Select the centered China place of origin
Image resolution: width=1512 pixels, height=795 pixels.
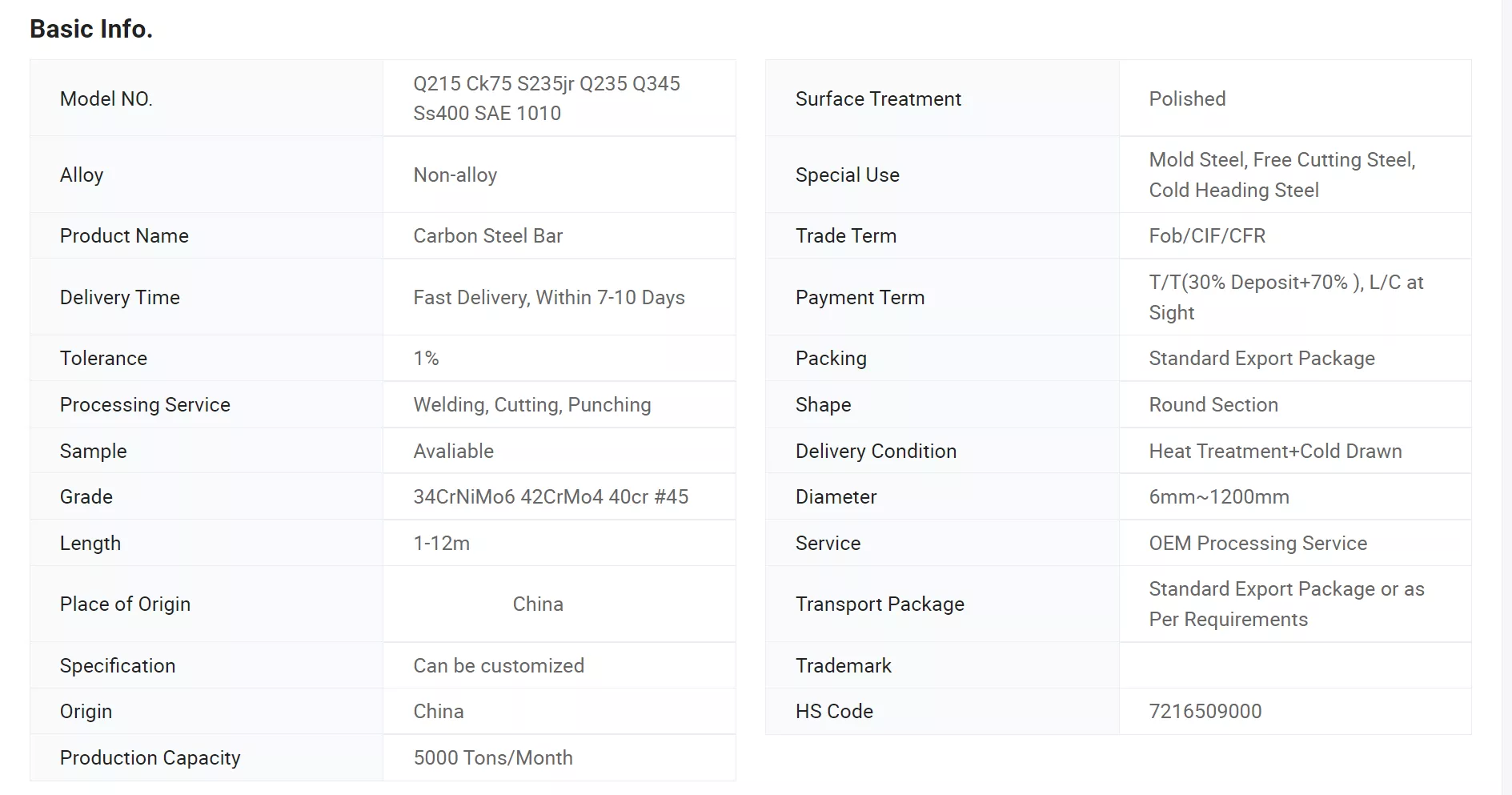point(538,604)
